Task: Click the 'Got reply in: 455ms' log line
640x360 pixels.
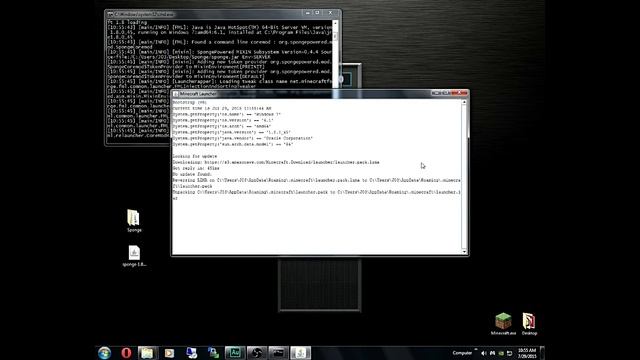Action: coord(196,168)
